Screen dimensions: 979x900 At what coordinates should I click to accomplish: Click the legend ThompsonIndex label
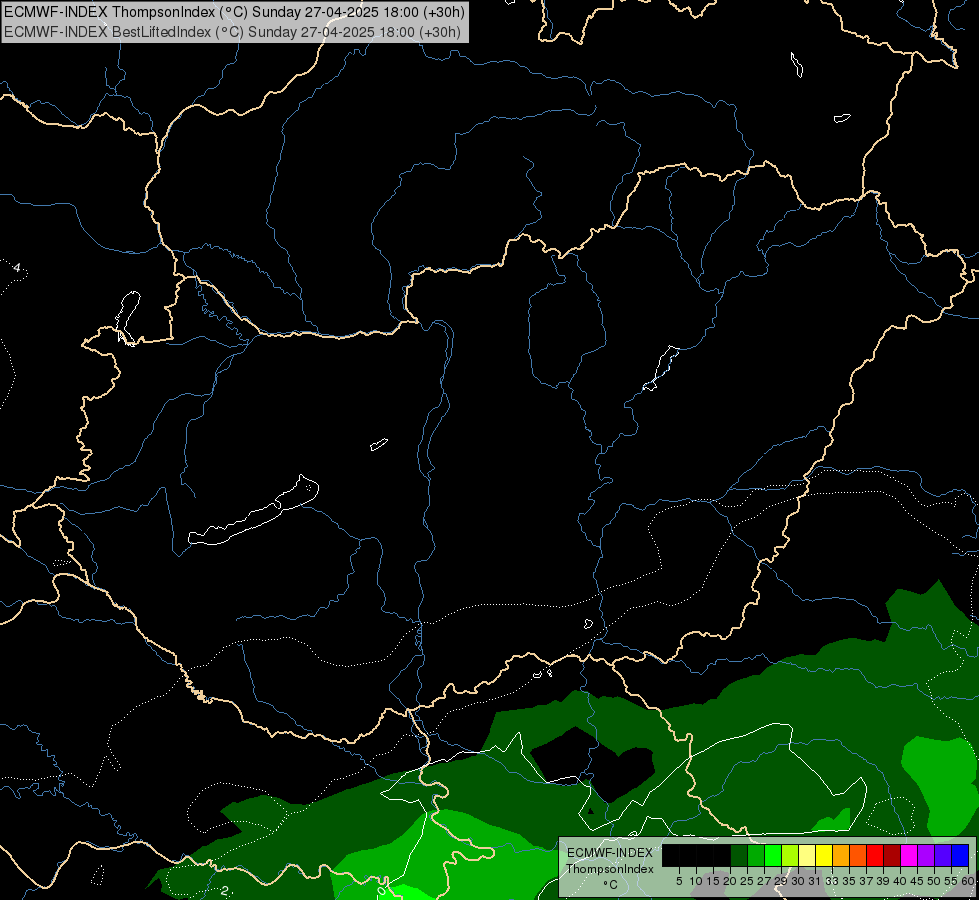click(610, 869)
